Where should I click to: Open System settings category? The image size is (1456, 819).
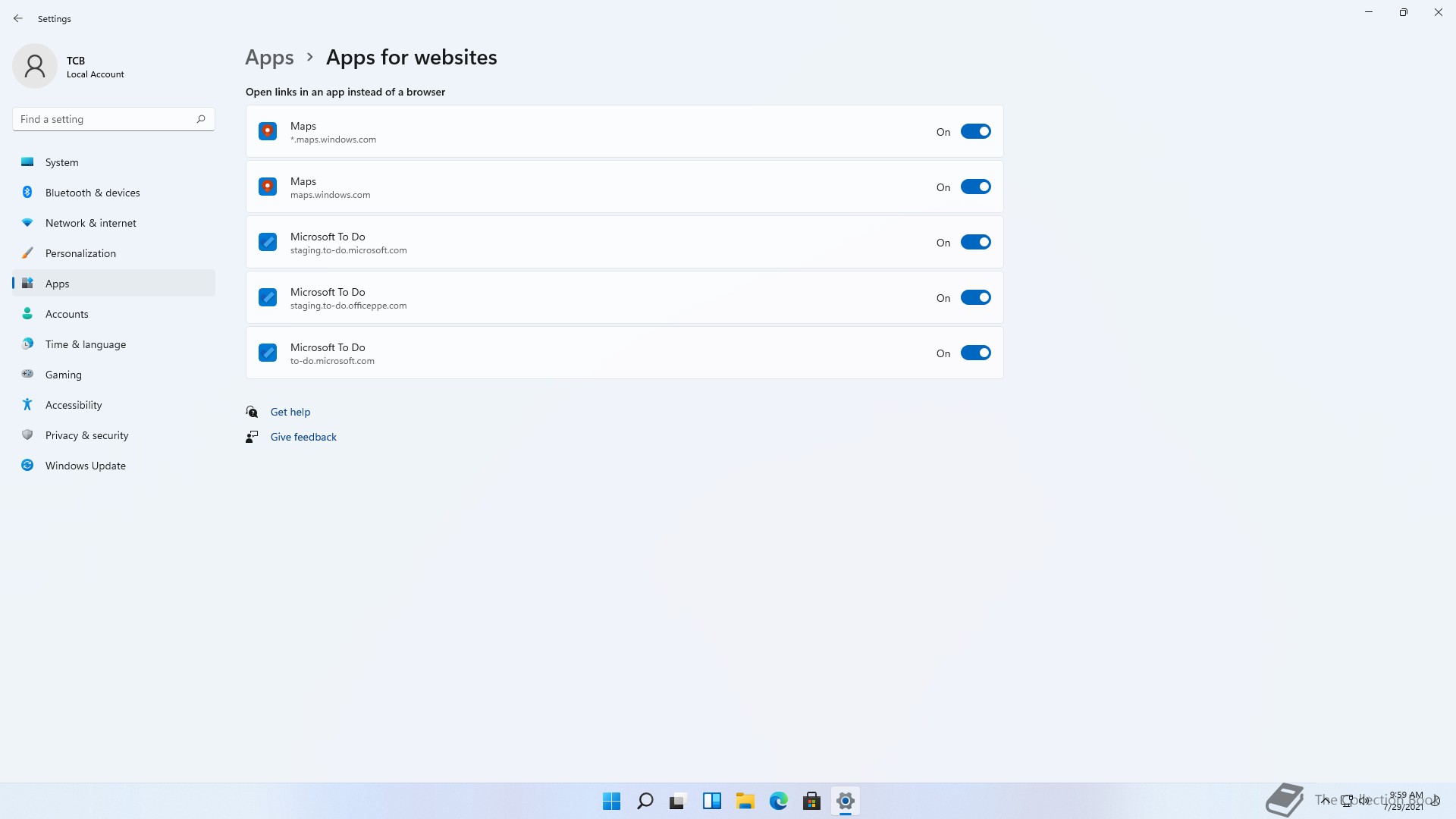point(114,162)
